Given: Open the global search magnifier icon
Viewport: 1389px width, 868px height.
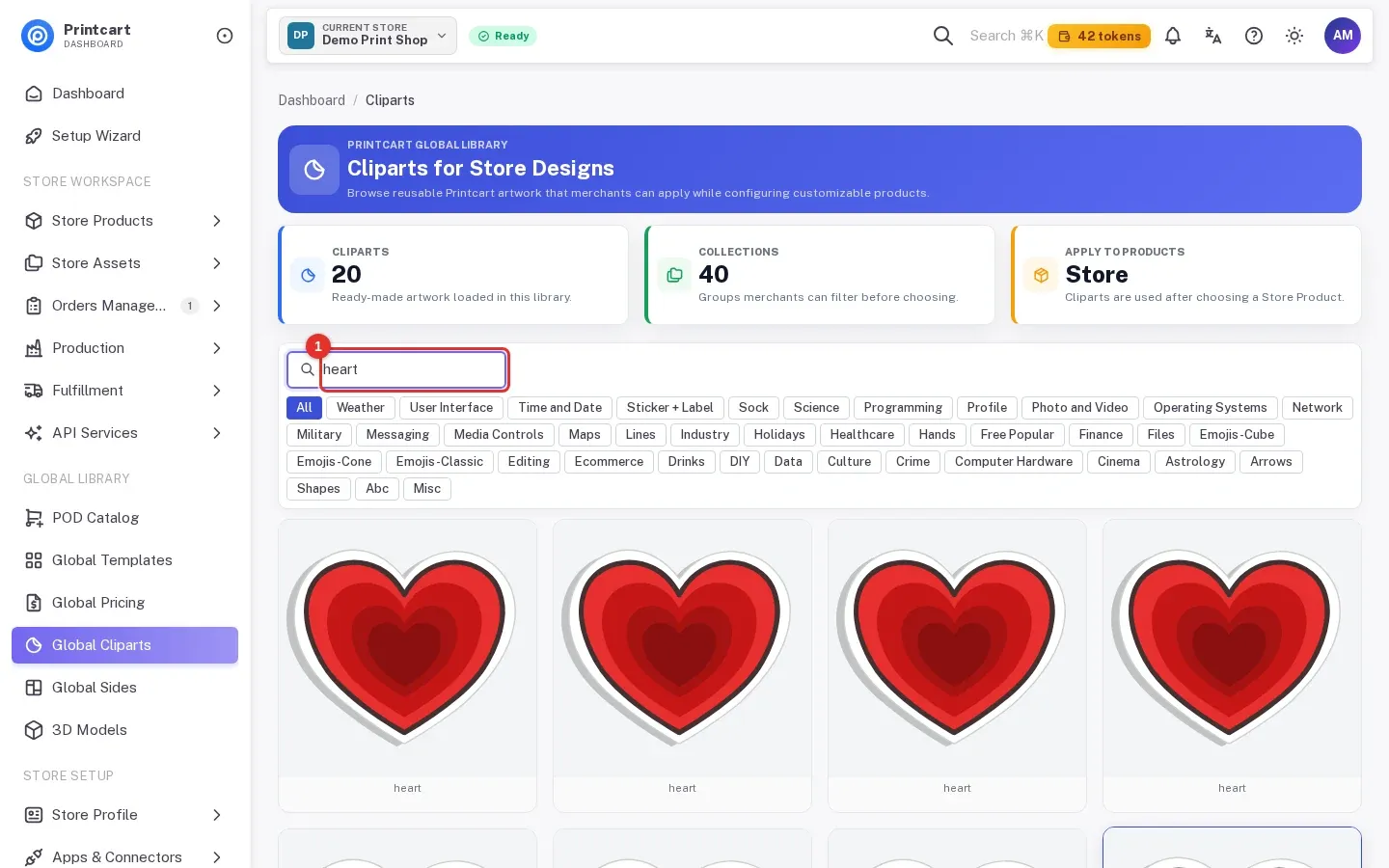Looking at the screenshot, I should pyautogui.click(x=943, y=36).
